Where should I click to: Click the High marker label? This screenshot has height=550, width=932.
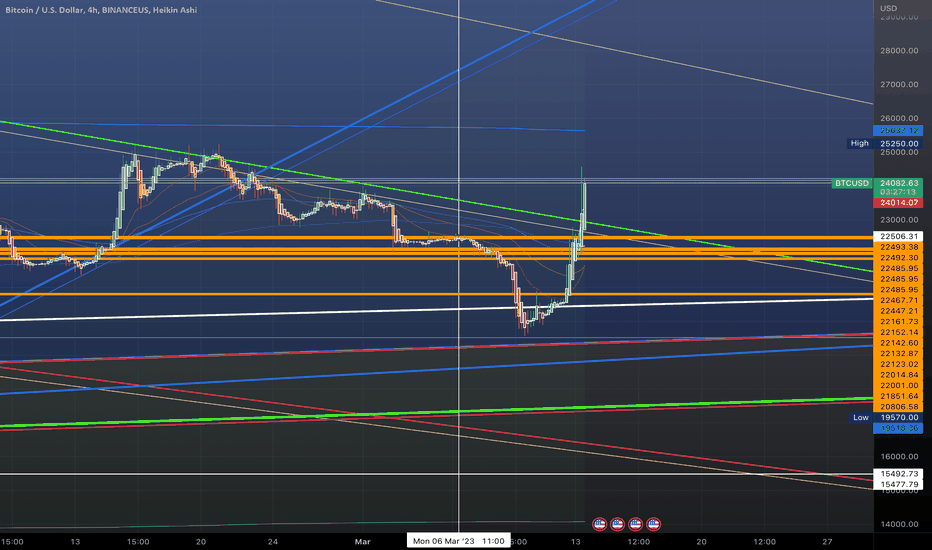[x=859, y=143]
